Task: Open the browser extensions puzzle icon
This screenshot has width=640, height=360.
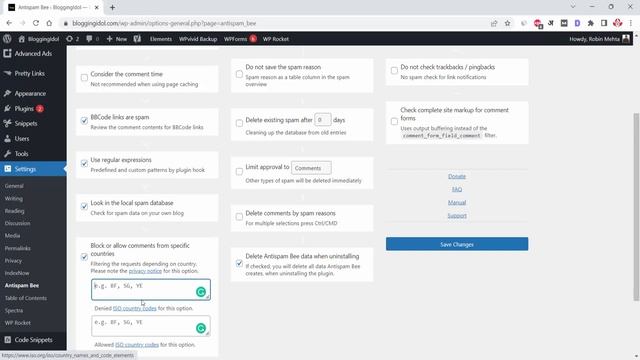Action: (x=591, y=23)
